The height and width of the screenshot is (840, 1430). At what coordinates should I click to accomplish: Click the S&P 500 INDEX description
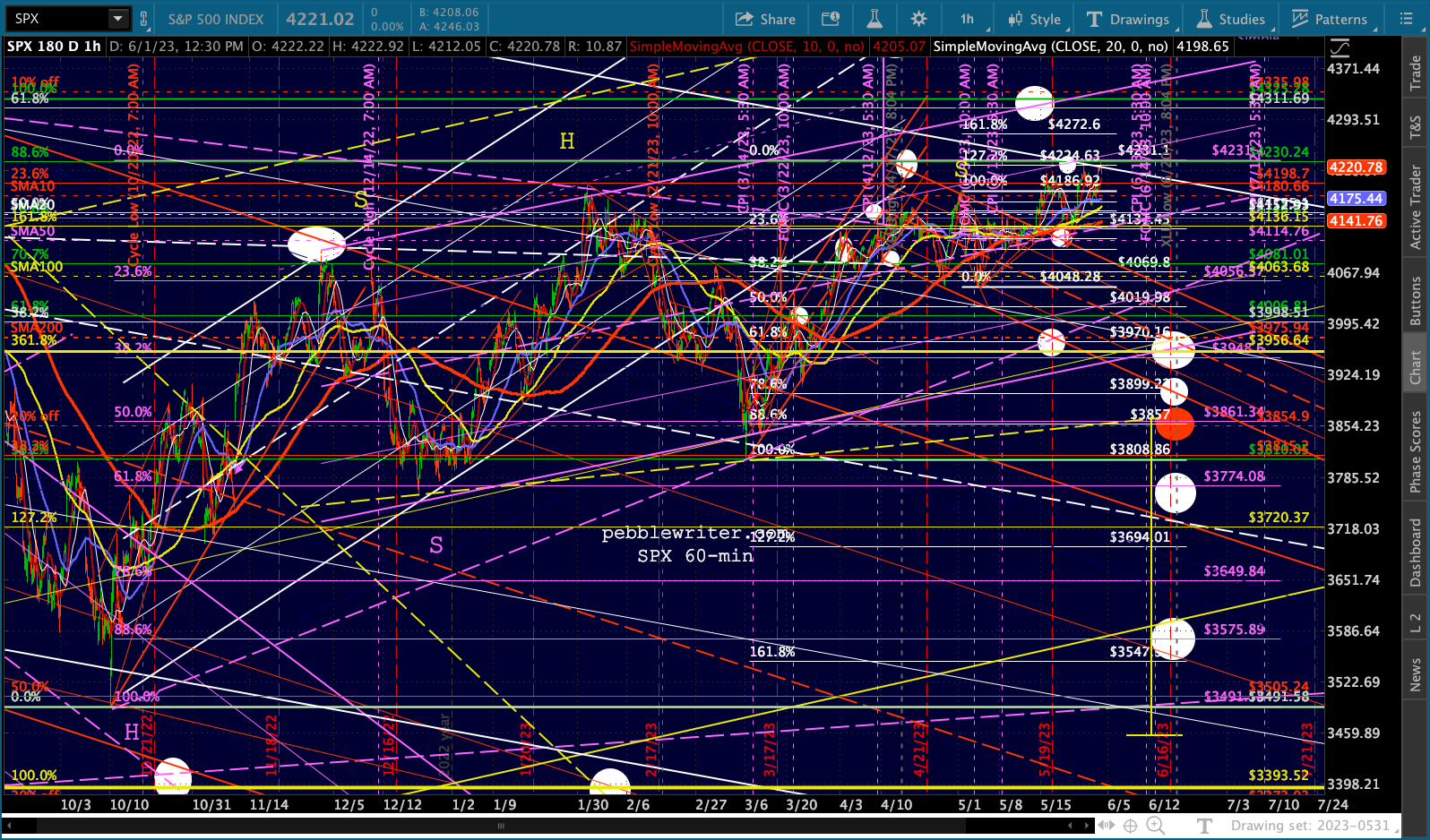[216, 19]
